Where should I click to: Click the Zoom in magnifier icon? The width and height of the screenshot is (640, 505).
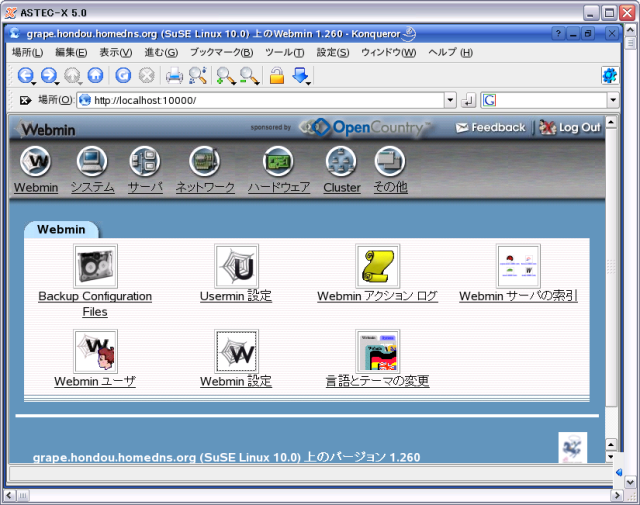click(225, 75)
